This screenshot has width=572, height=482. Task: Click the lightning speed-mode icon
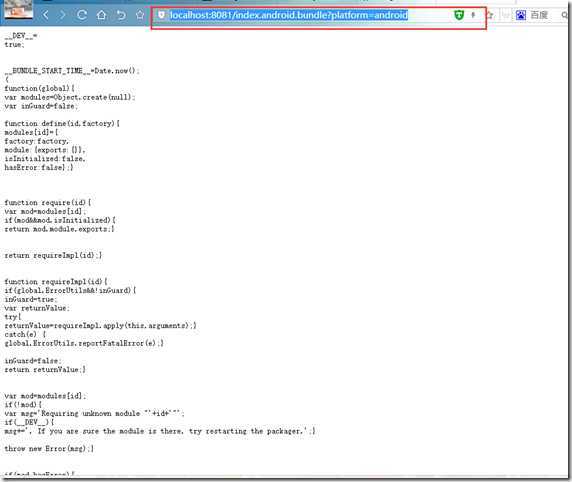(x=473, y=15)
